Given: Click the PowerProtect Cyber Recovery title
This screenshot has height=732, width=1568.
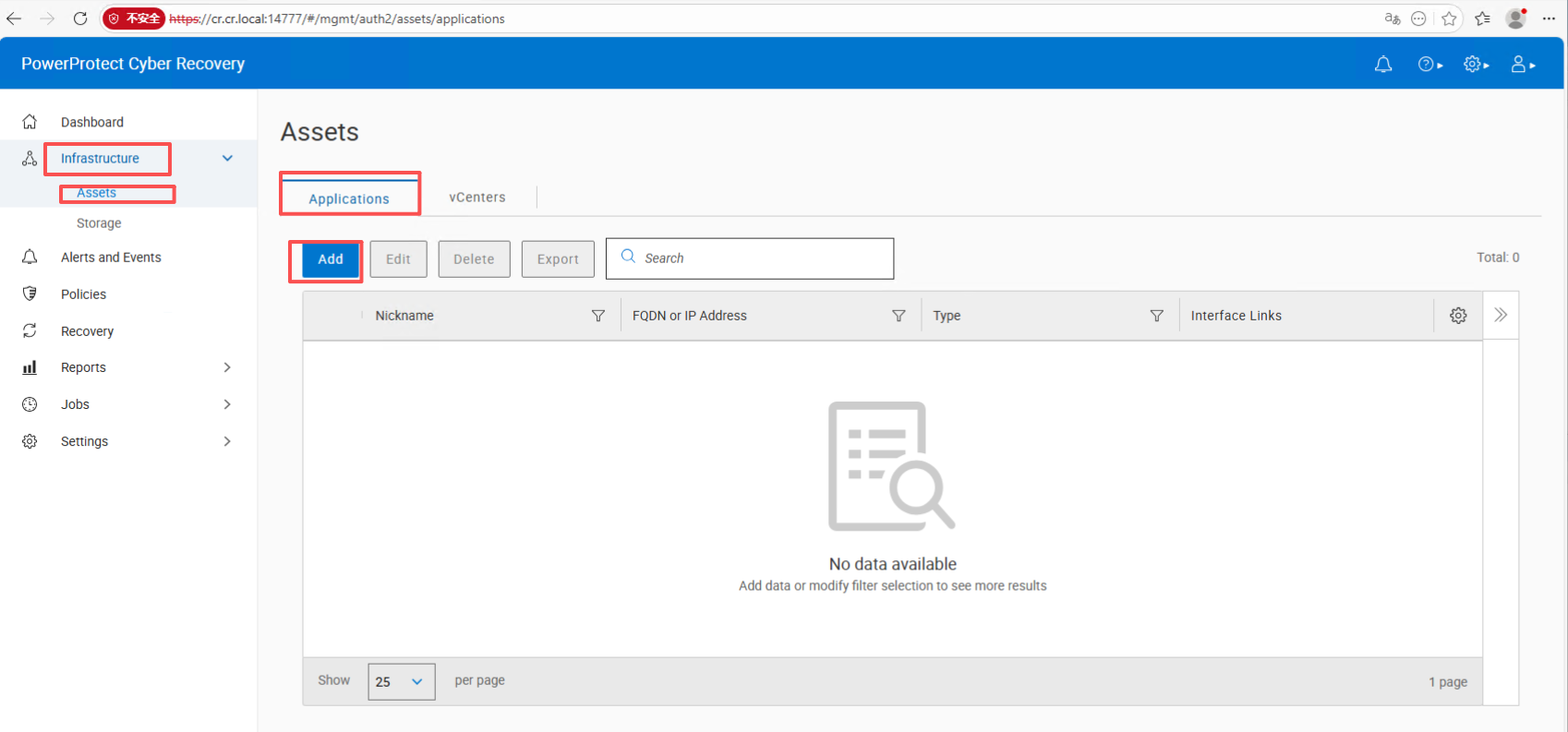Looking at the screenshot, I should [133, 64].
